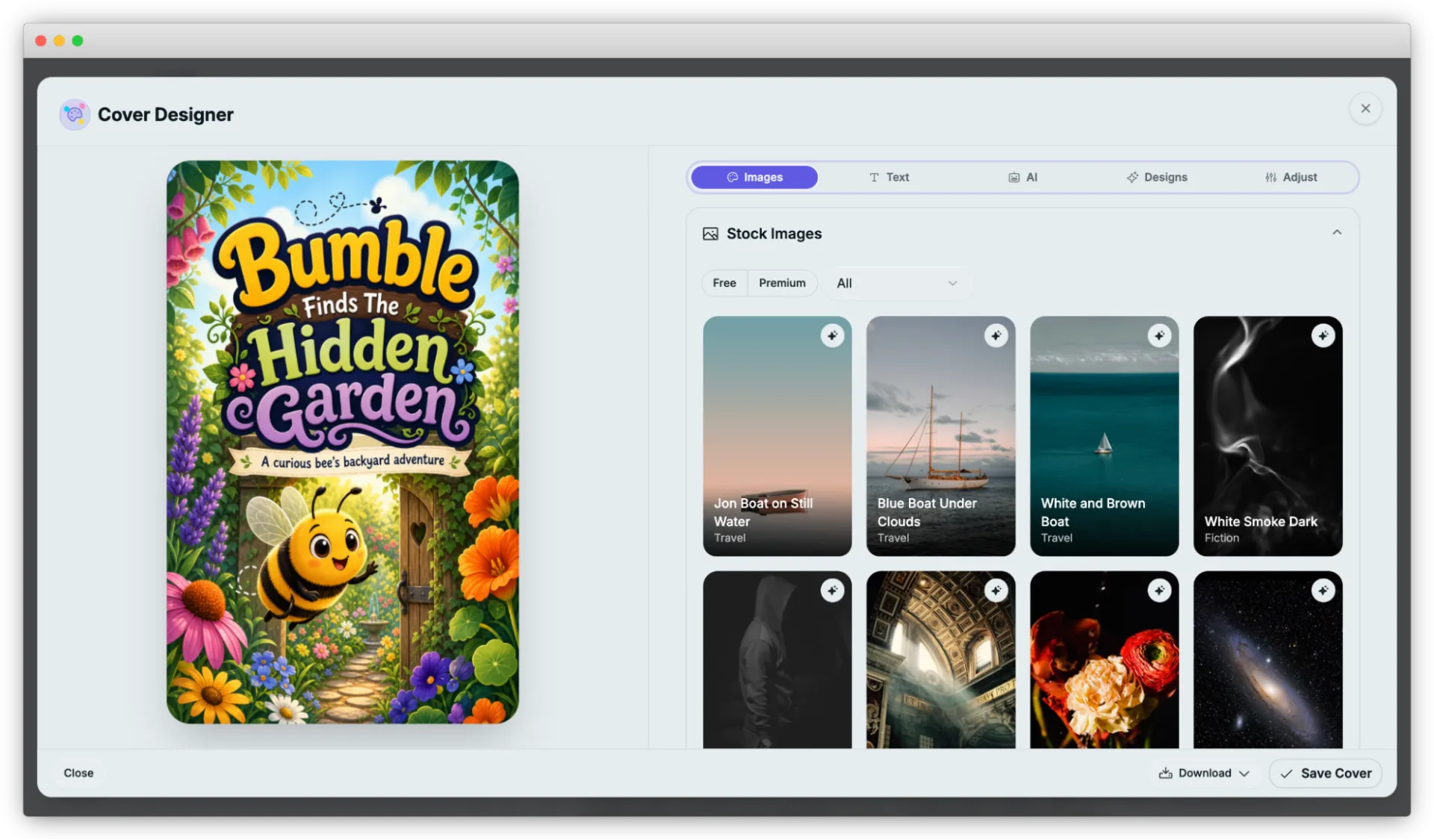Click the Close button at bottom left

(x=78, y=773)
